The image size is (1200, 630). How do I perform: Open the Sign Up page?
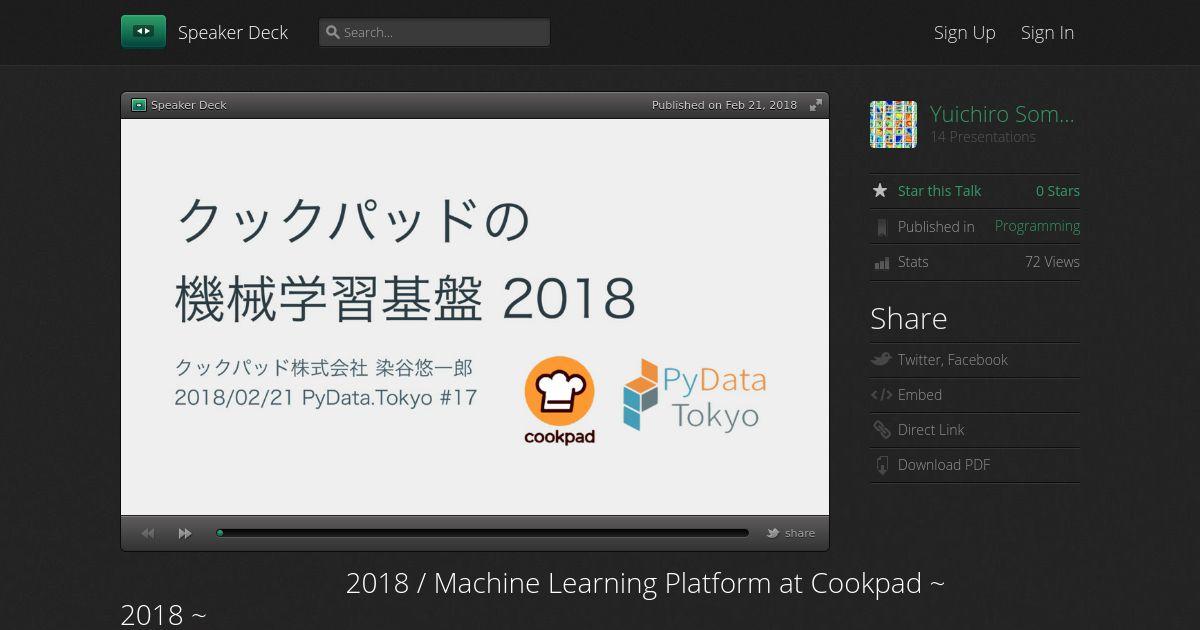click(x=964, y=32)
